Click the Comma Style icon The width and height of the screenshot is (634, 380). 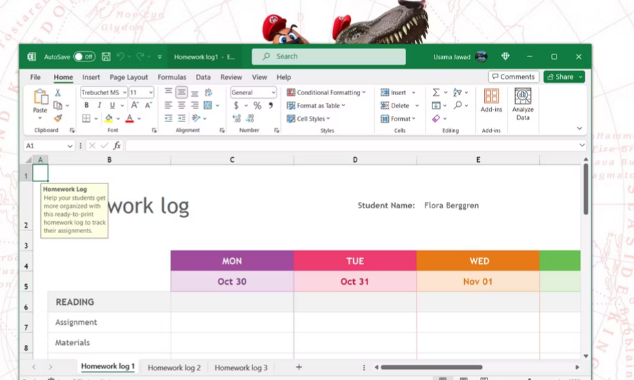click(x=271, y=106)
